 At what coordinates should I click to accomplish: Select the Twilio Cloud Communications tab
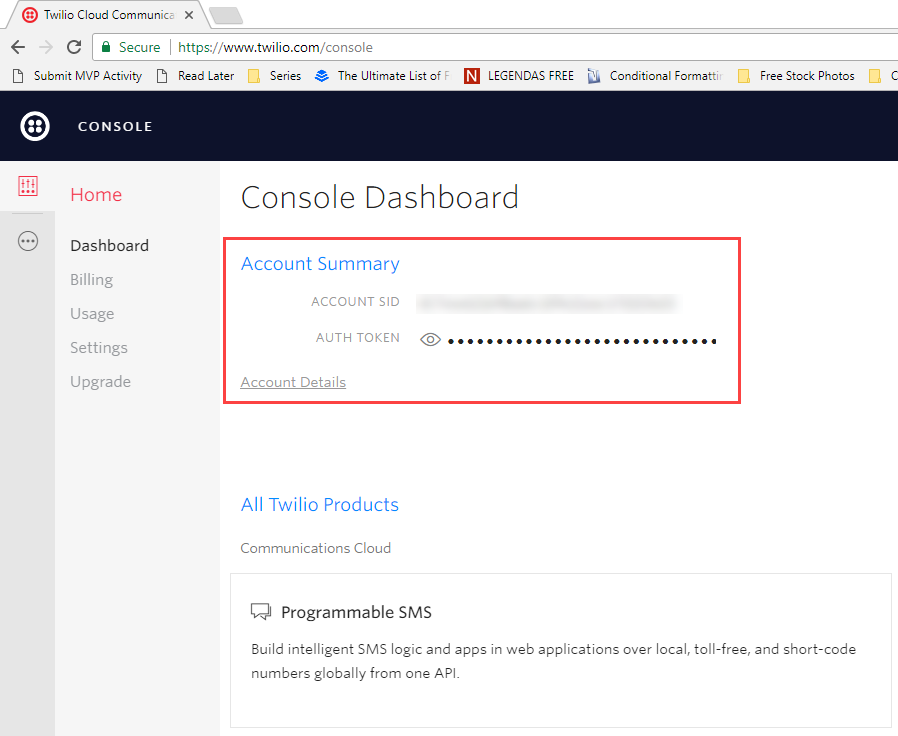(x=109, y=15)
